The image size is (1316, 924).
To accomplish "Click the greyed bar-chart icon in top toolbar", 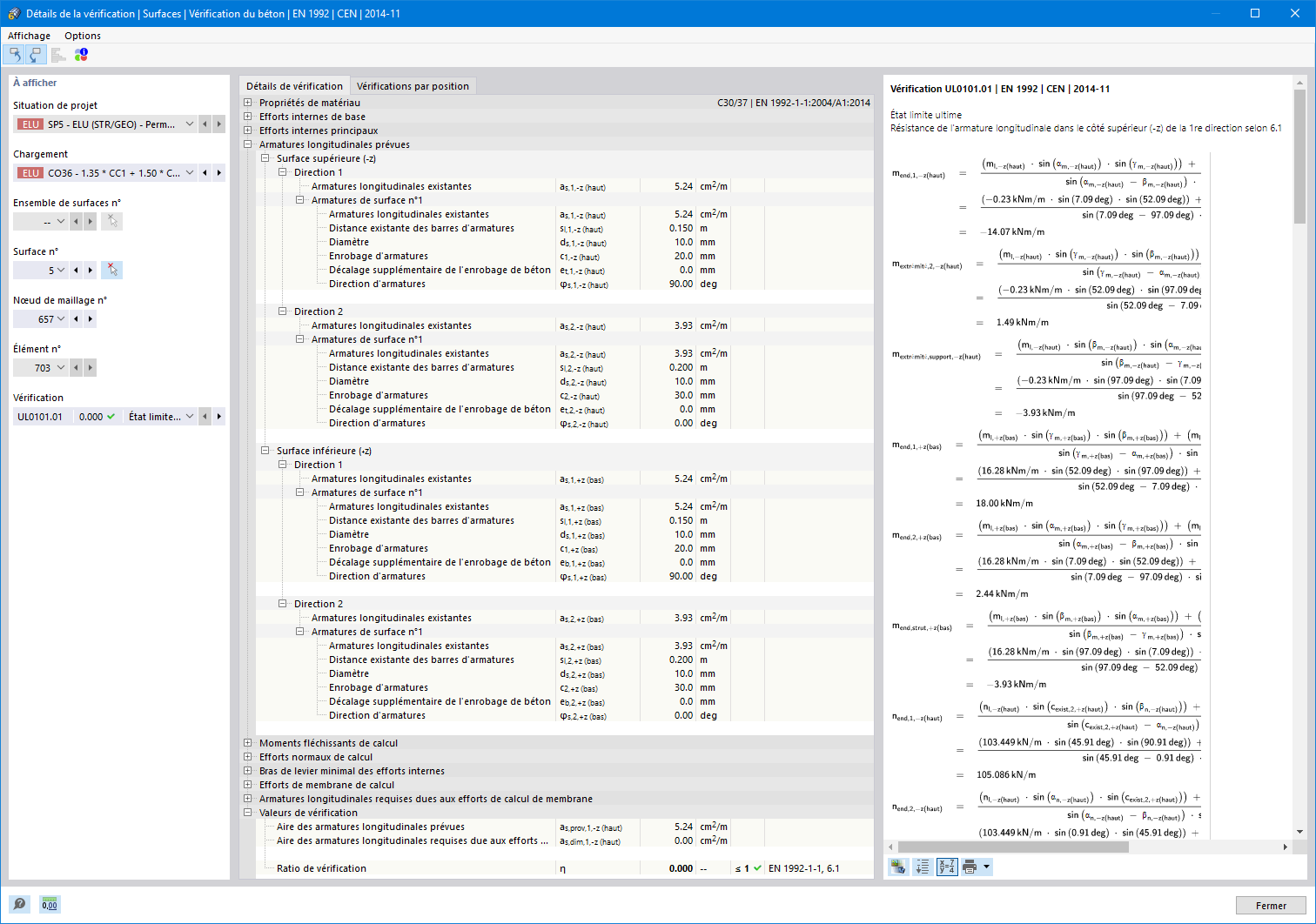I will pos(58,55).
